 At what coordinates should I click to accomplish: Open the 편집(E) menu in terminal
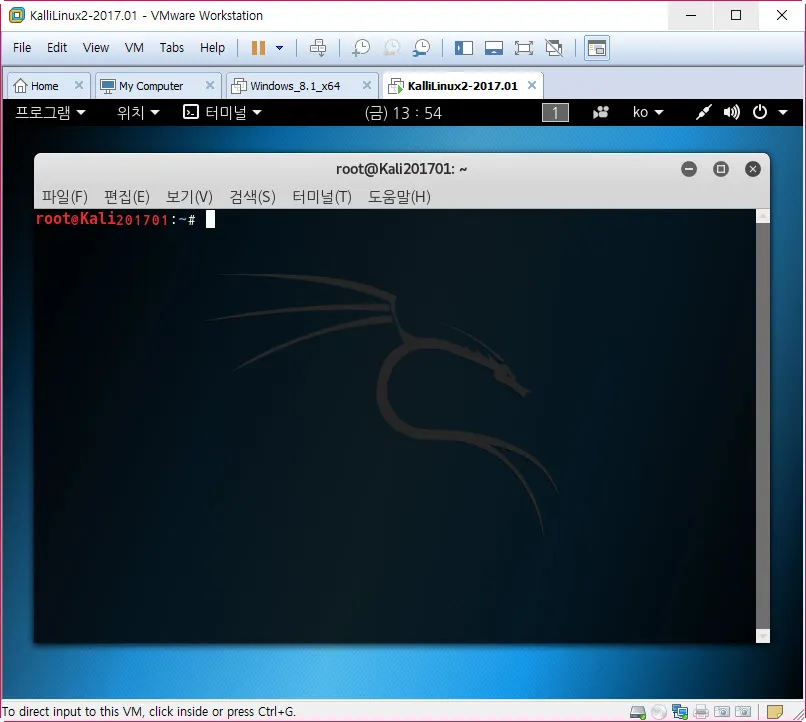pyautogui.click(x=126, y=197)
